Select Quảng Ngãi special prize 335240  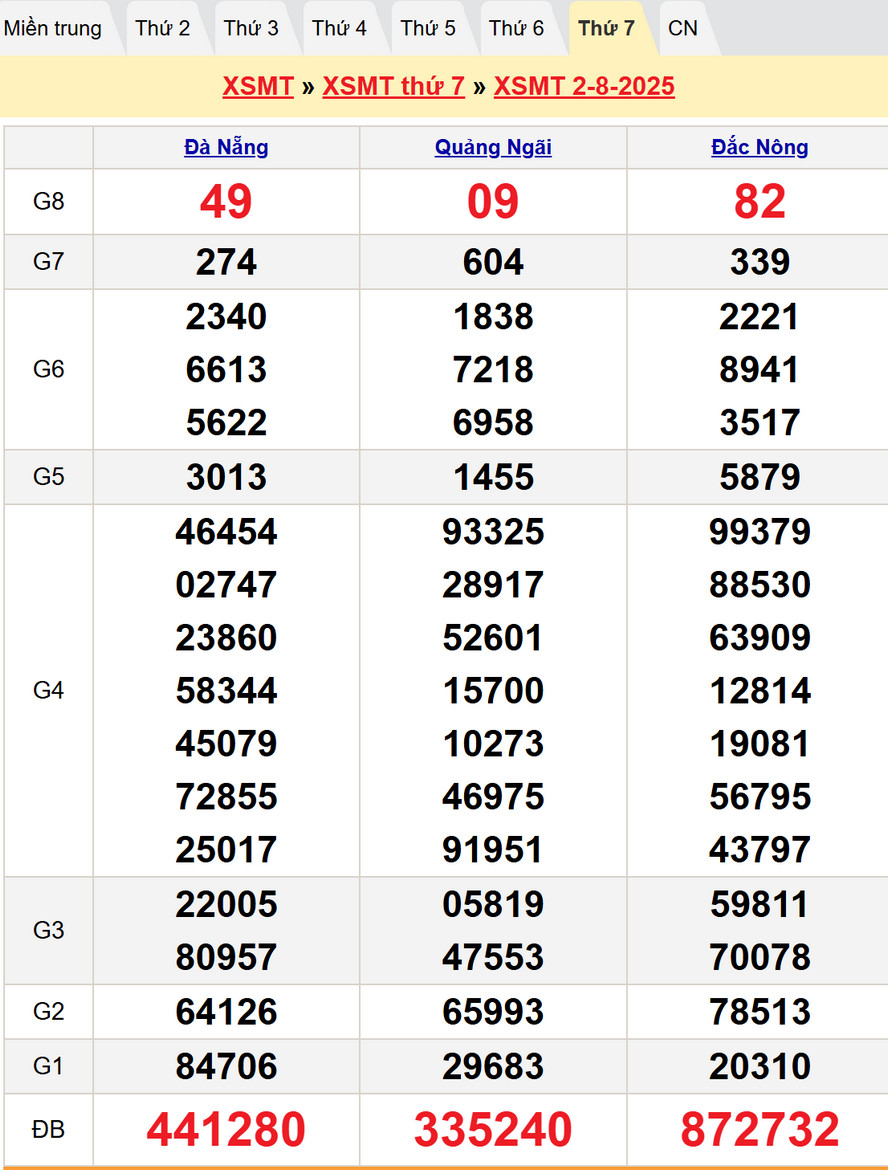tap(493, 1129)
